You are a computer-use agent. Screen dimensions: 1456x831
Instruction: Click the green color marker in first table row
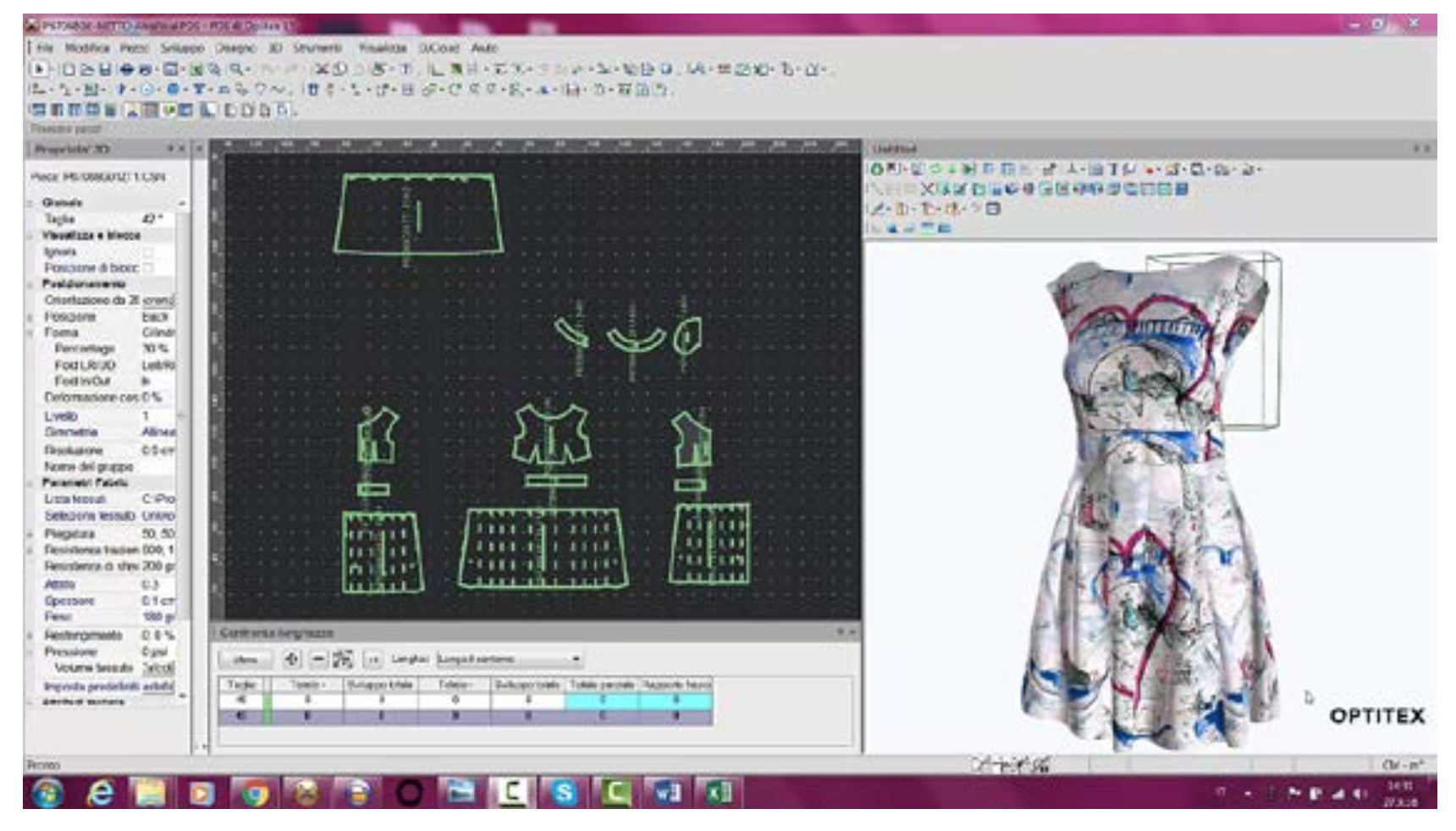267,700
